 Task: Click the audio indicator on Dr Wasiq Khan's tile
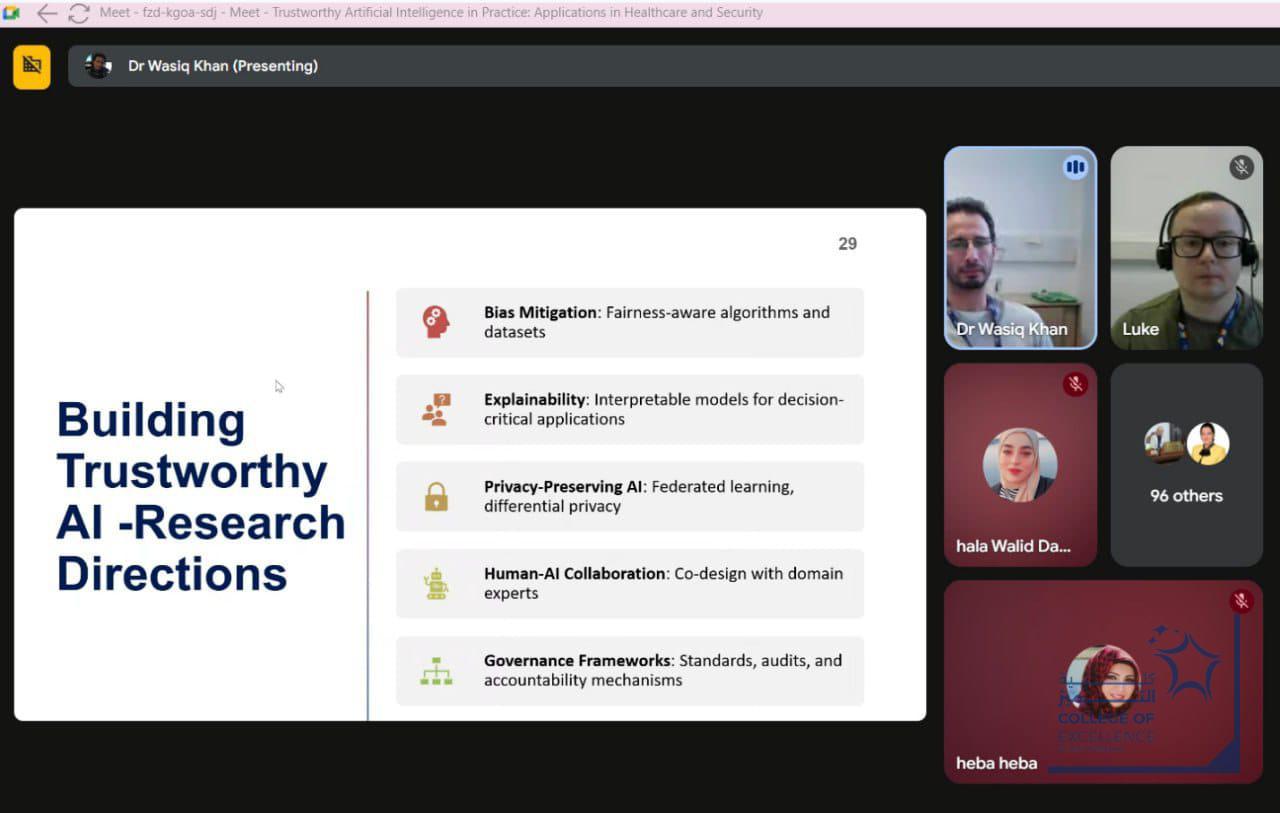tap(1075, 168)
